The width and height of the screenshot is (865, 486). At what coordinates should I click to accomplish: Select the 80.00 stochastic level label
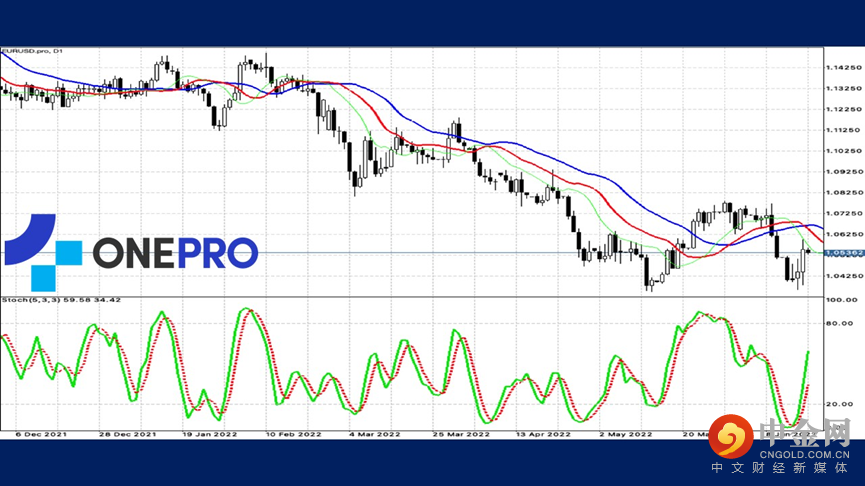840,323
